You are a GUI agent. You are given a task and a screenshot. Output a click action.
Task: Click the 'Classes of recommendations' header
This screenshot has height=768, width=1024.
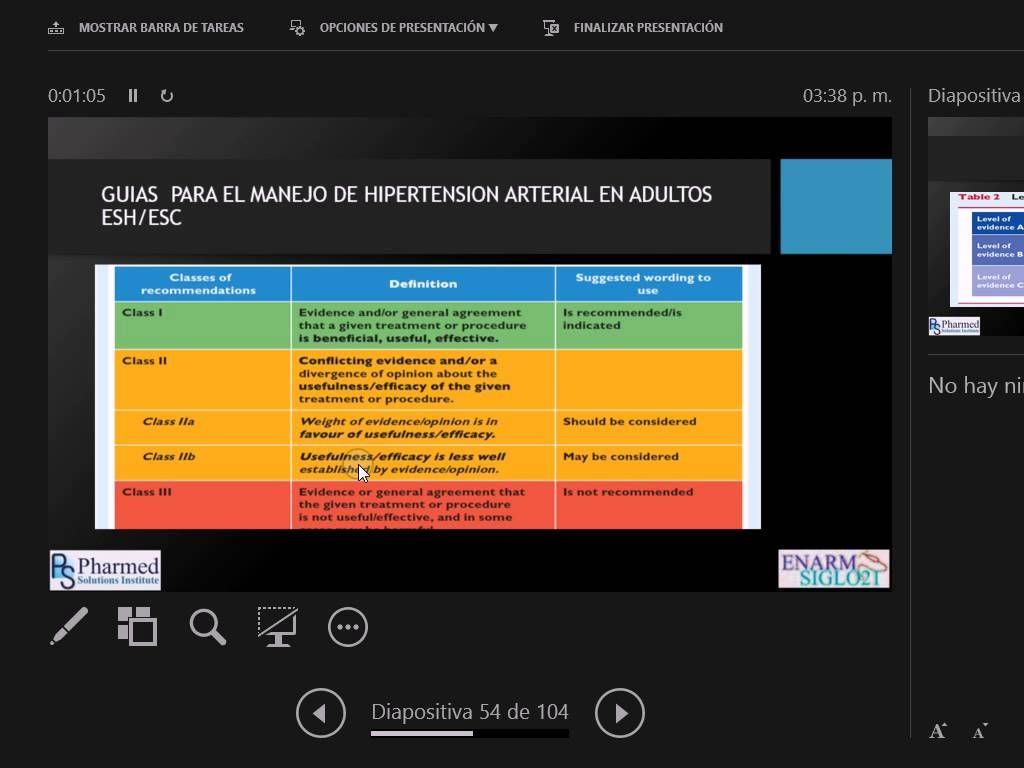[x=202, y=283]
